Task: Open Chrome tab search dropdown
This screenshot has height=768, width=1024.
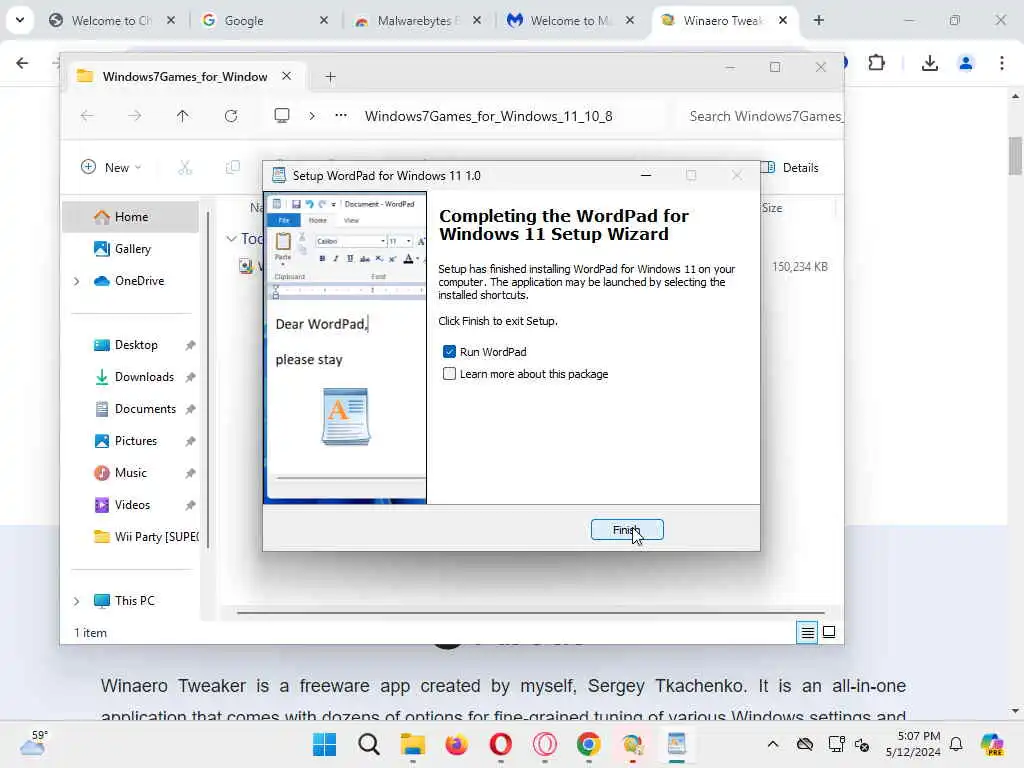Action: [20, 20]
